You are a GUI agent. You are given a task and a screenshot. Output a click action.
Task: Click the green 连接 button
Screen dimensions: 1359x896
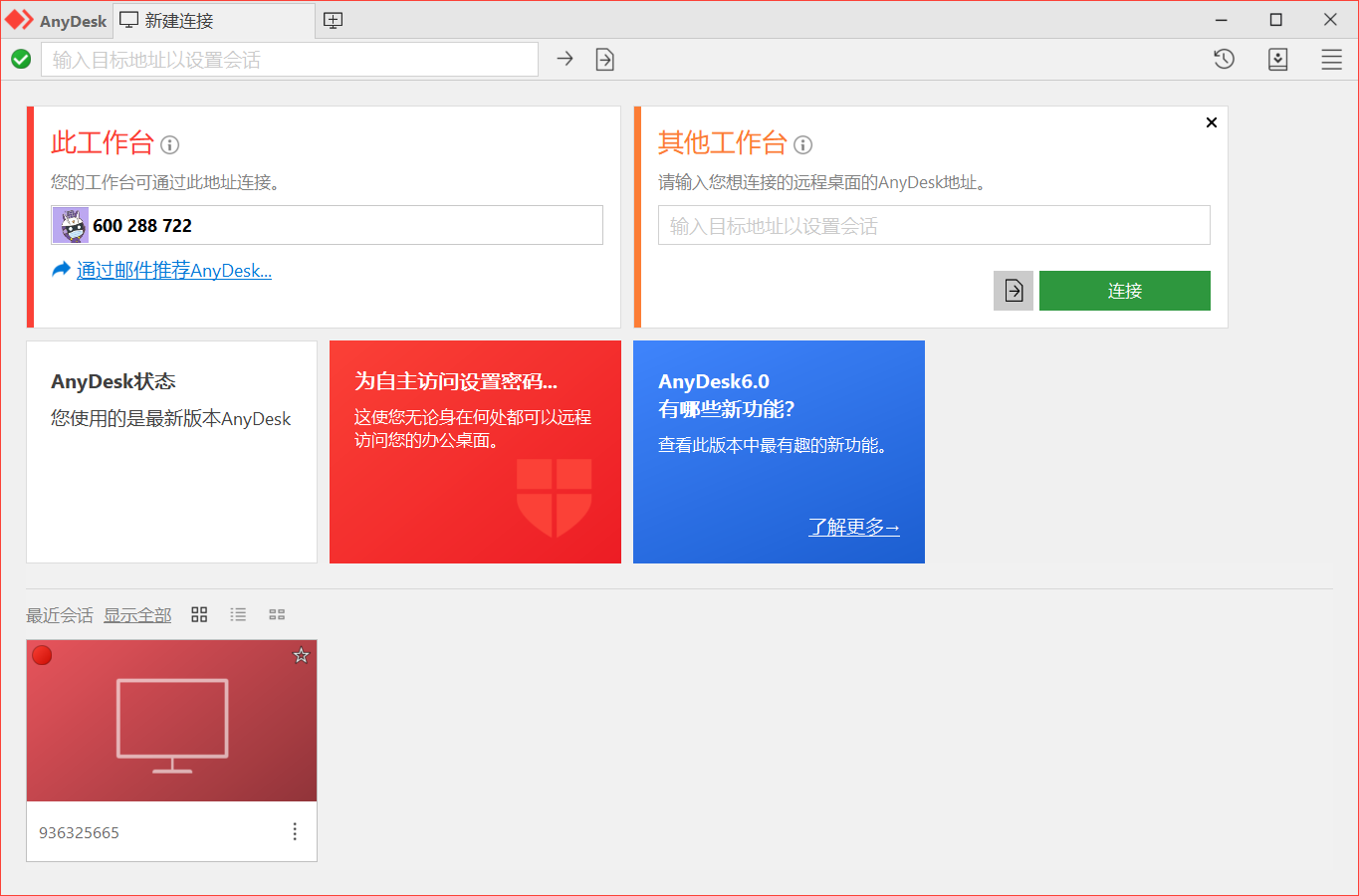[1125, 291]
